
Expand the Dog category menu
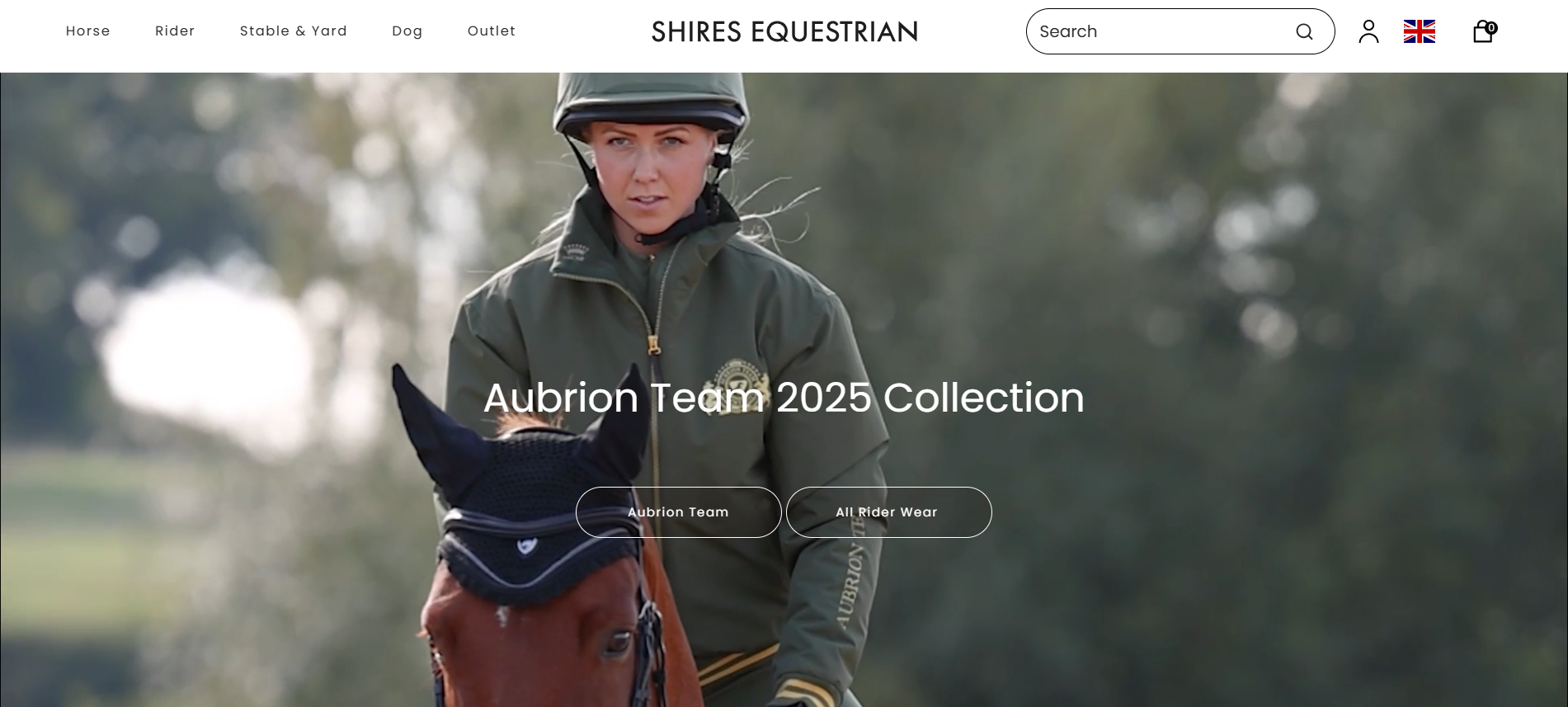click(407, 31)
